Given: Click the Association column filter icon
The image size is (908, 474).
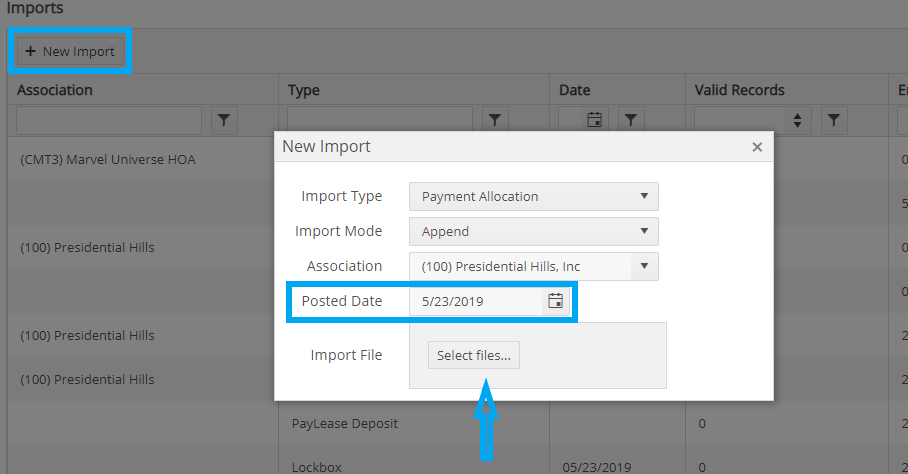Looking at the screenshot, I should [x=224, y=120].
